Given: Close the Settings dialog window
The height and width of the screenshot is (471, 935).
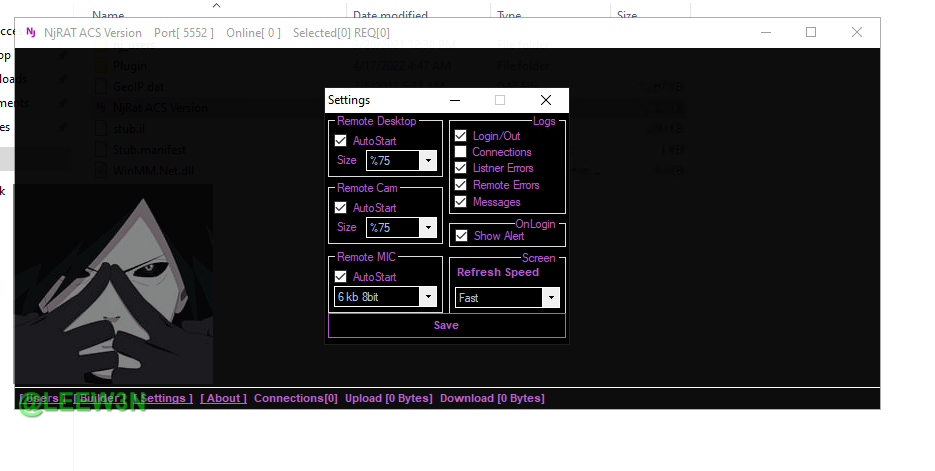Looking at the screenshot, I should click(546, 100).
